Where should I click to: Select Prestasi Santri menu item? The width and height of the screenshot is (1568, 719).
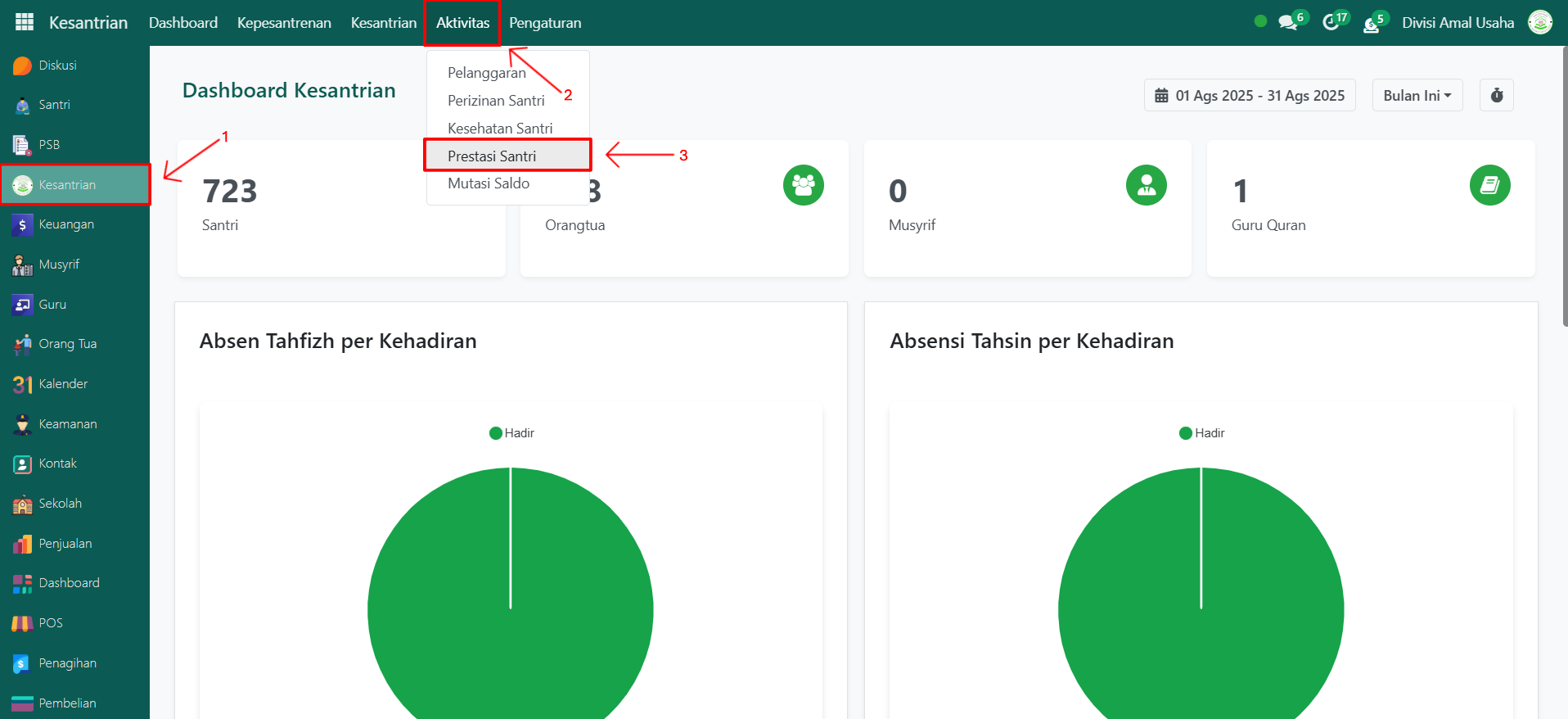(492, 156)
